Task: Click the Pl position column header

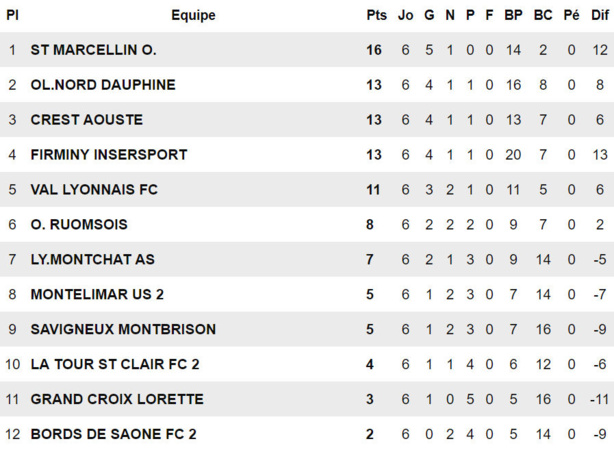Action: (12, 15)
